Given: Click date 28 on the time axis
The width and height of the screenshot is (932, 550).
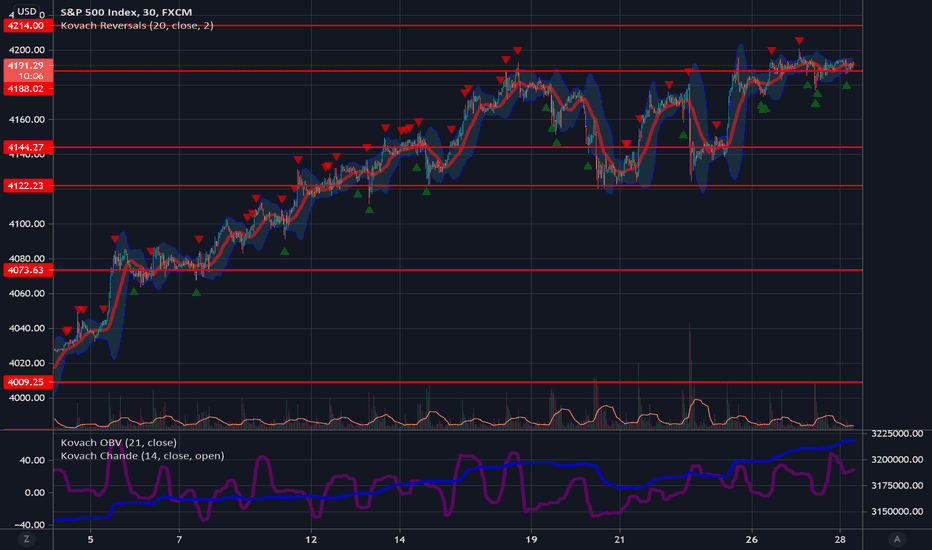Looking at the screenshot, I should tap(840, 539).
